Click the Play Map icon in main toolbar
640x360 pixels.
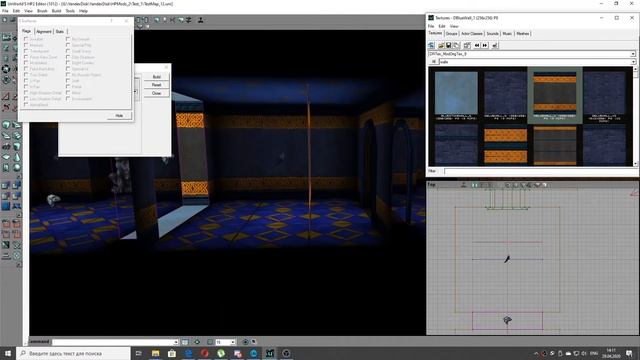coord(200,20)
